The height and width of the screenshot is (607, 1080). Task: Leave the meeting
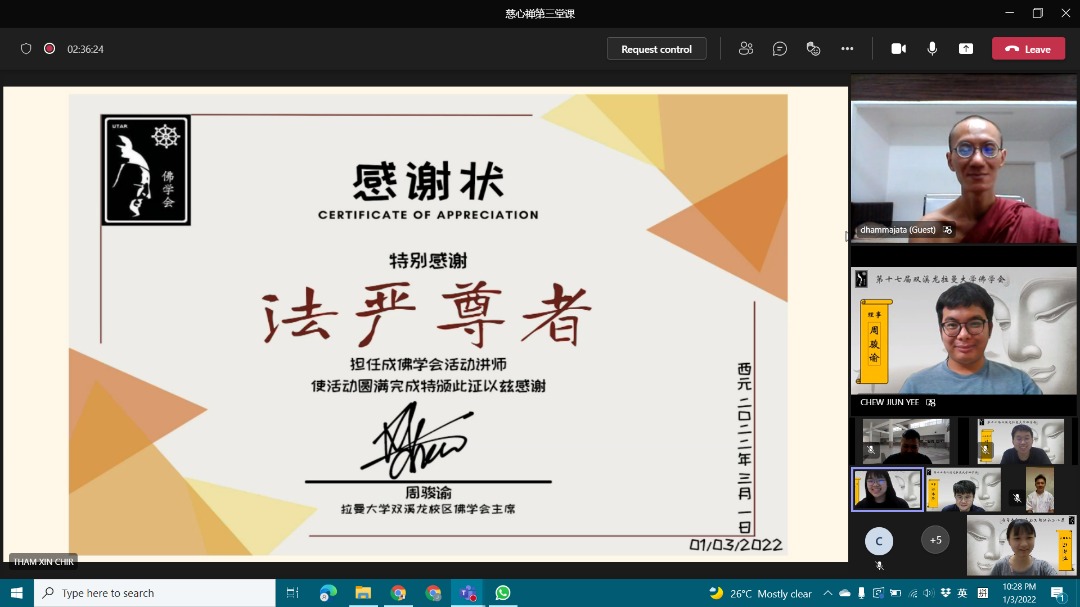click(x=1028, y=49)
